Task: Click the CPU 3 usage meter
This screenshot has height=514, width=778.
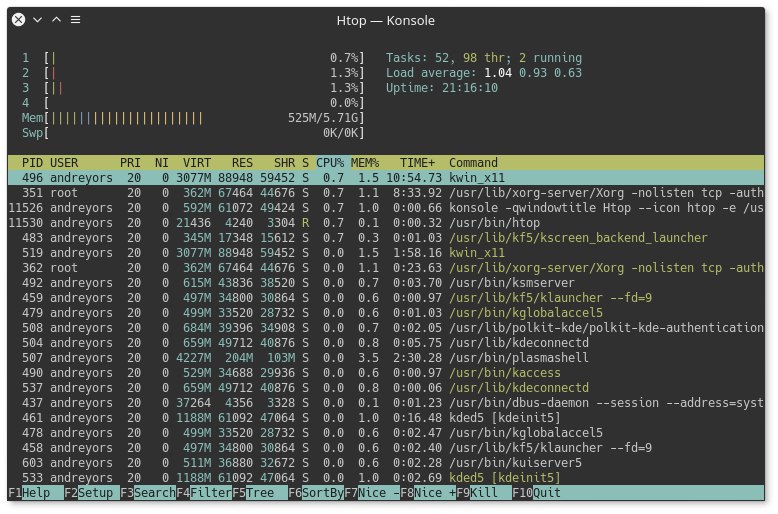Action: pyautogui.click(x=193, y=88)
